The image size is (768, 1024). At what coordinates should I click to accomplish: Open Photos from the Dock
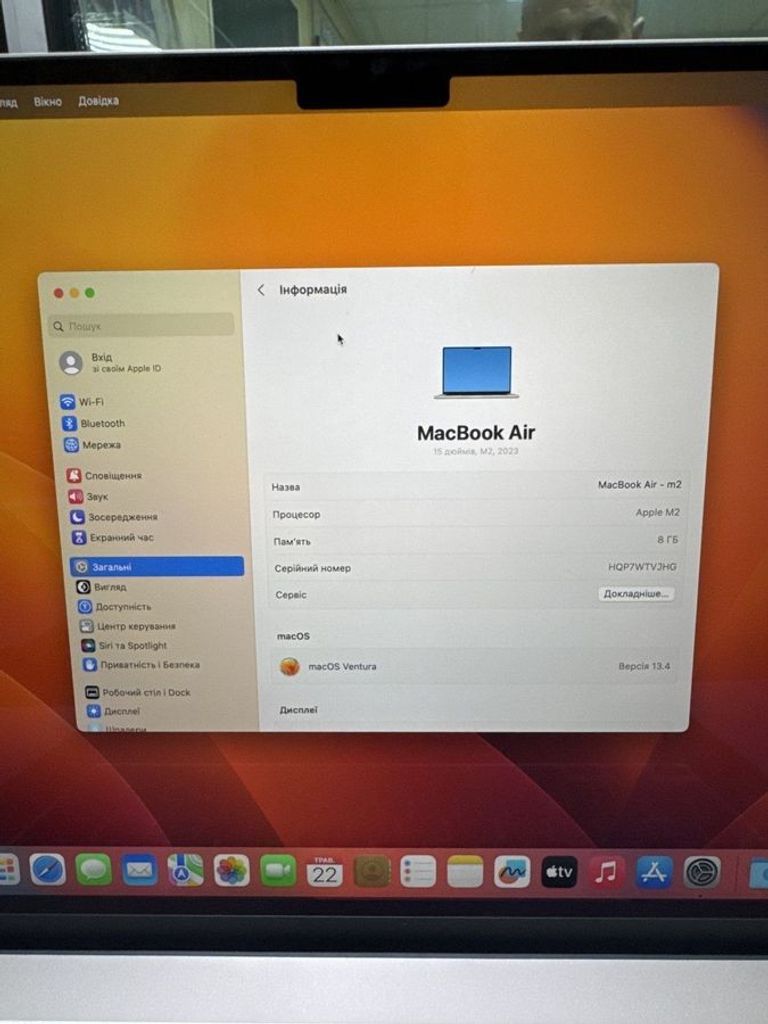point(232,871)
